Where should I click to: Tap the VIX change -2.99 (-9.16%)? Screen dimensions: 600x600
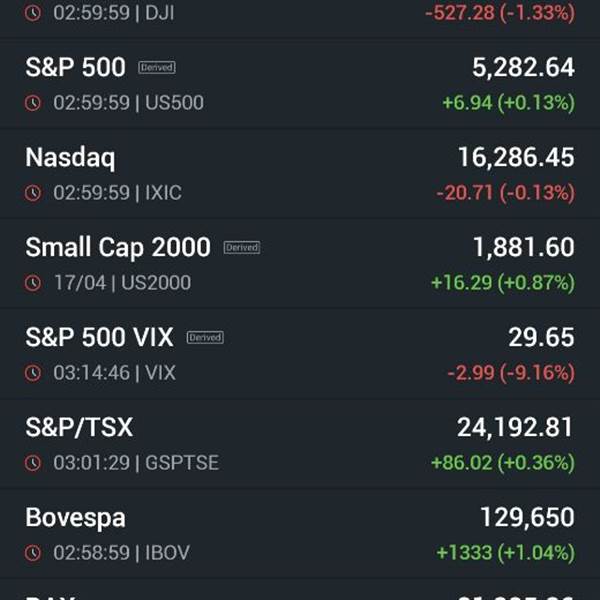511,373
